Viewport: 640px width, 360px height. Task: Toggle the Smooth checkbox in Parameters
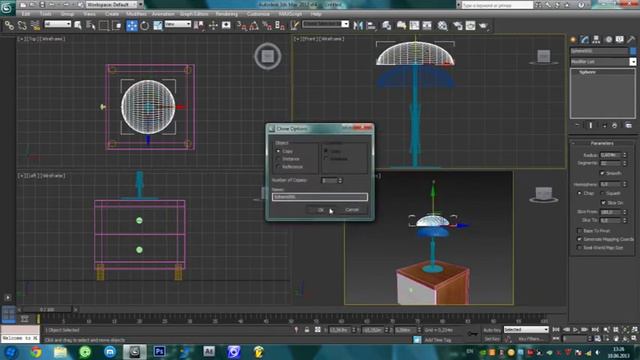pyautogui.click(x=602, y=173)
